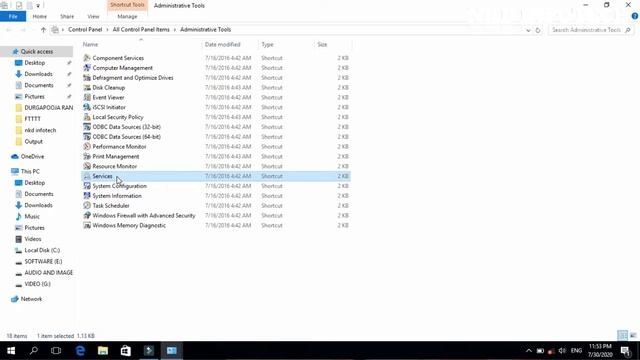Screen dimensions: 640x360
Task: Click the Local Security Policy icon
Action: [87, 117]
